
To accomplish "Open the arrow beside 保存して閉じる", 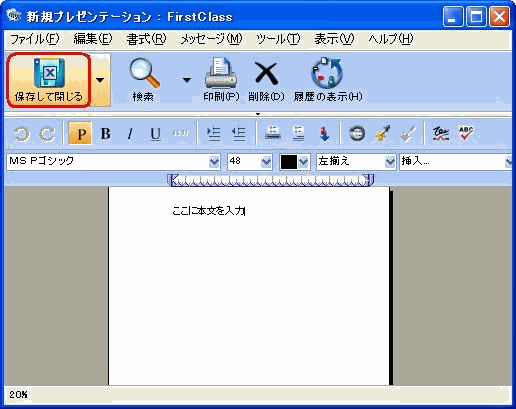I will 100,80.
